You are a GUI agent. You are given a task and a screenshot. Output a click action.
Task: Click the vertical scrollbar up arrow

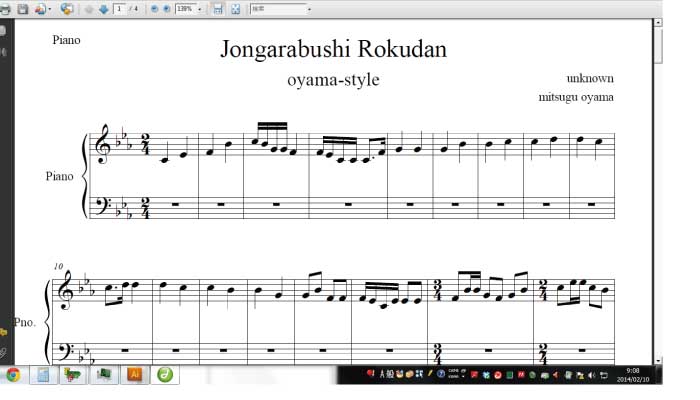pos(658,22)
